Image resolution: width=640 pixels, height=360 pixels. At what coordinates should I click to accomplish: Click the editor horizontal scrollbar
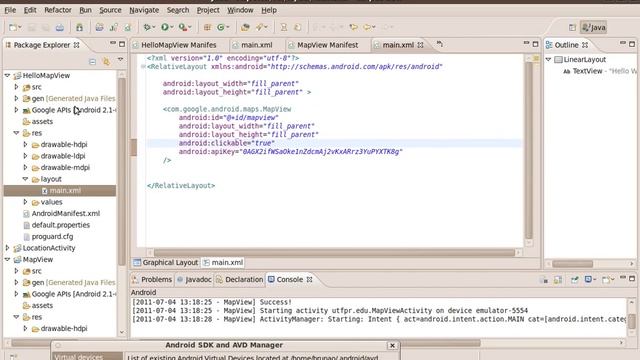click(334, 253)
